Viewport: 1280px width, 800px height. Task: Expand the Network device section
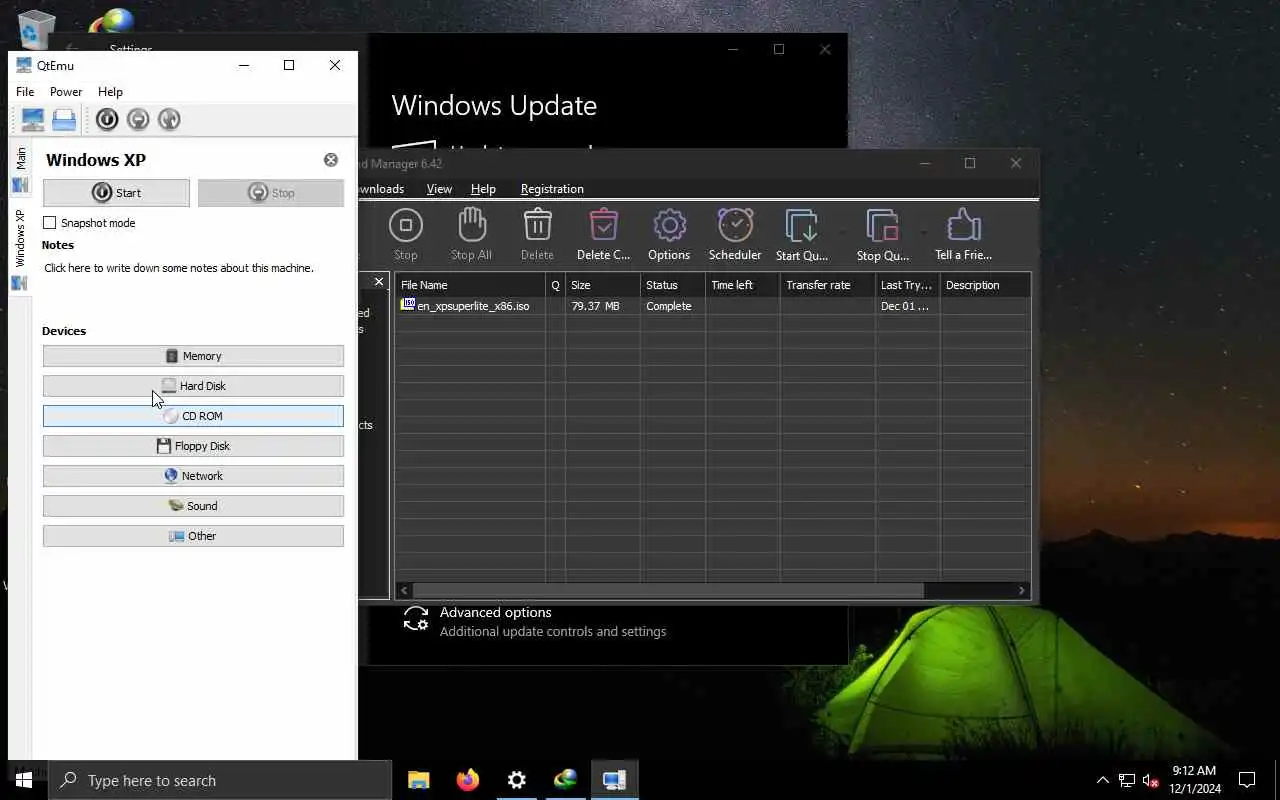coord(193,476)
